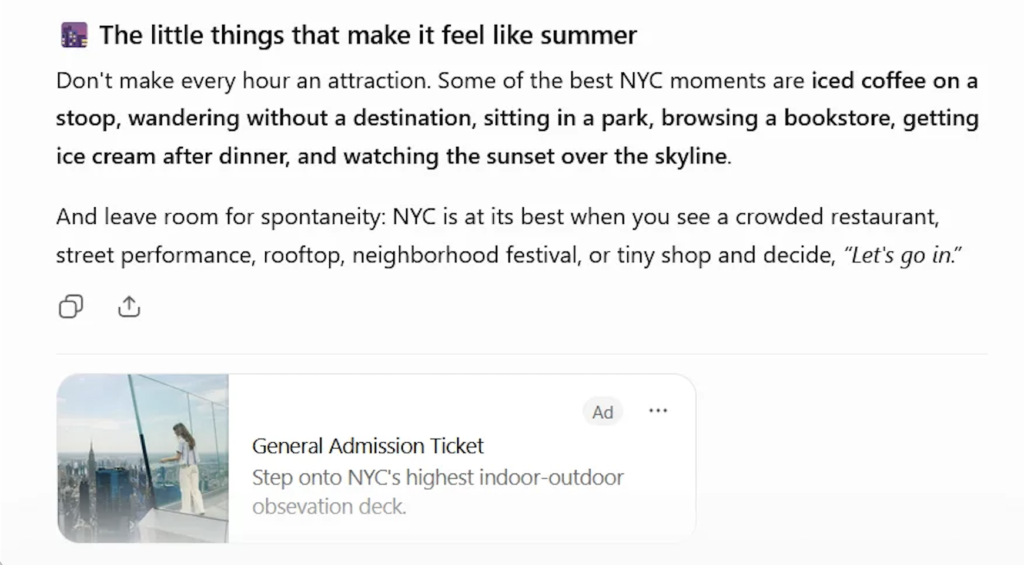Click the words 'street performance'
This screenshot has width=1024, height=565.
point(154,255)
